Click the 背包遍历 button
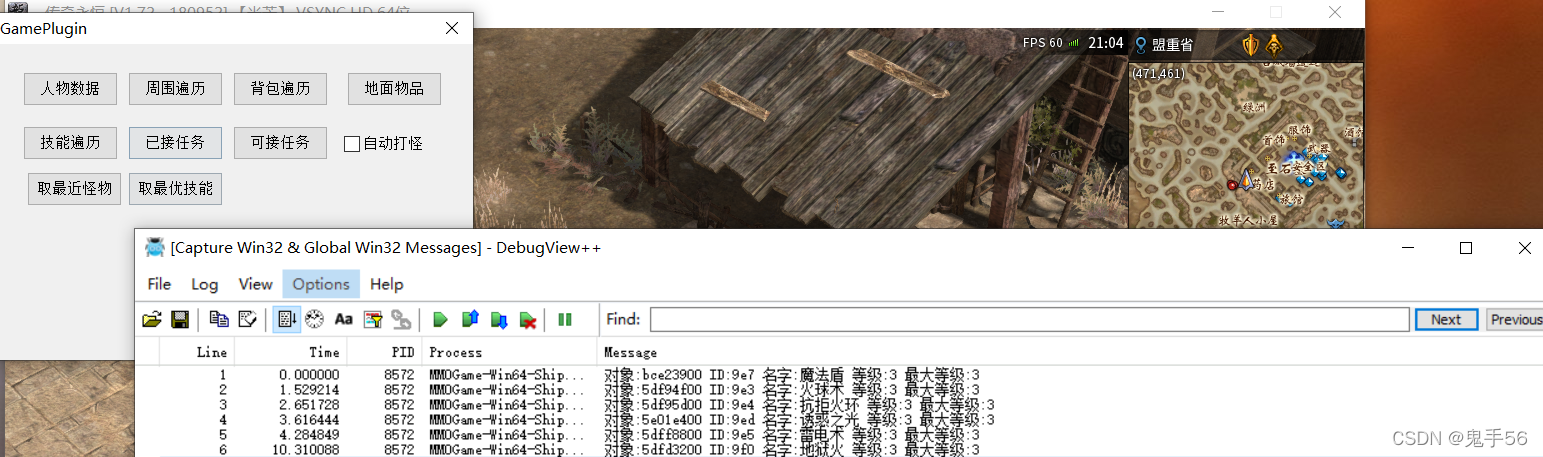The width and height of the screenshot is (1543, 457). point(280,89)
